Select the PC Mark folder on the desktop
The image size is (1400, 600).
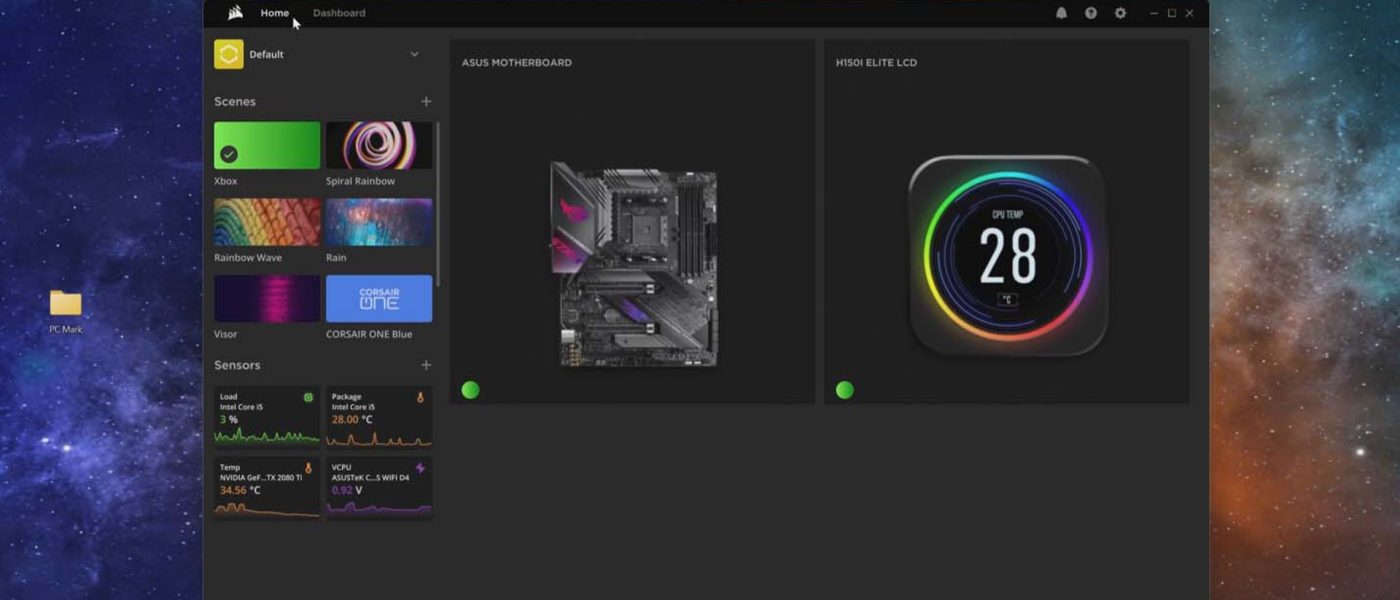[x=66, y=311]
